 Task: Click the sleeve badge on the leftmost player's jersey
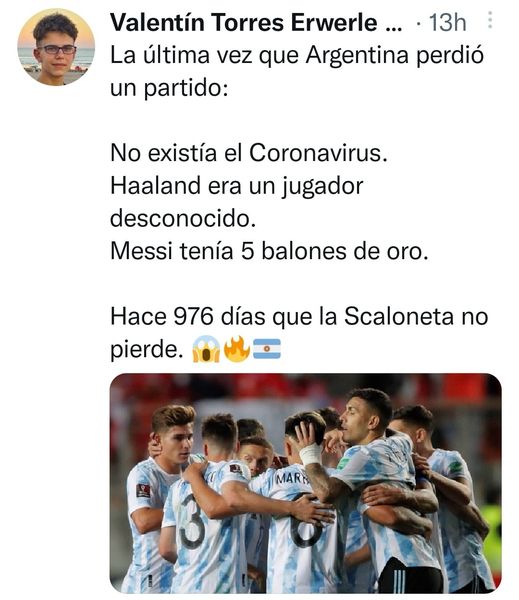(x=144, y=490)
